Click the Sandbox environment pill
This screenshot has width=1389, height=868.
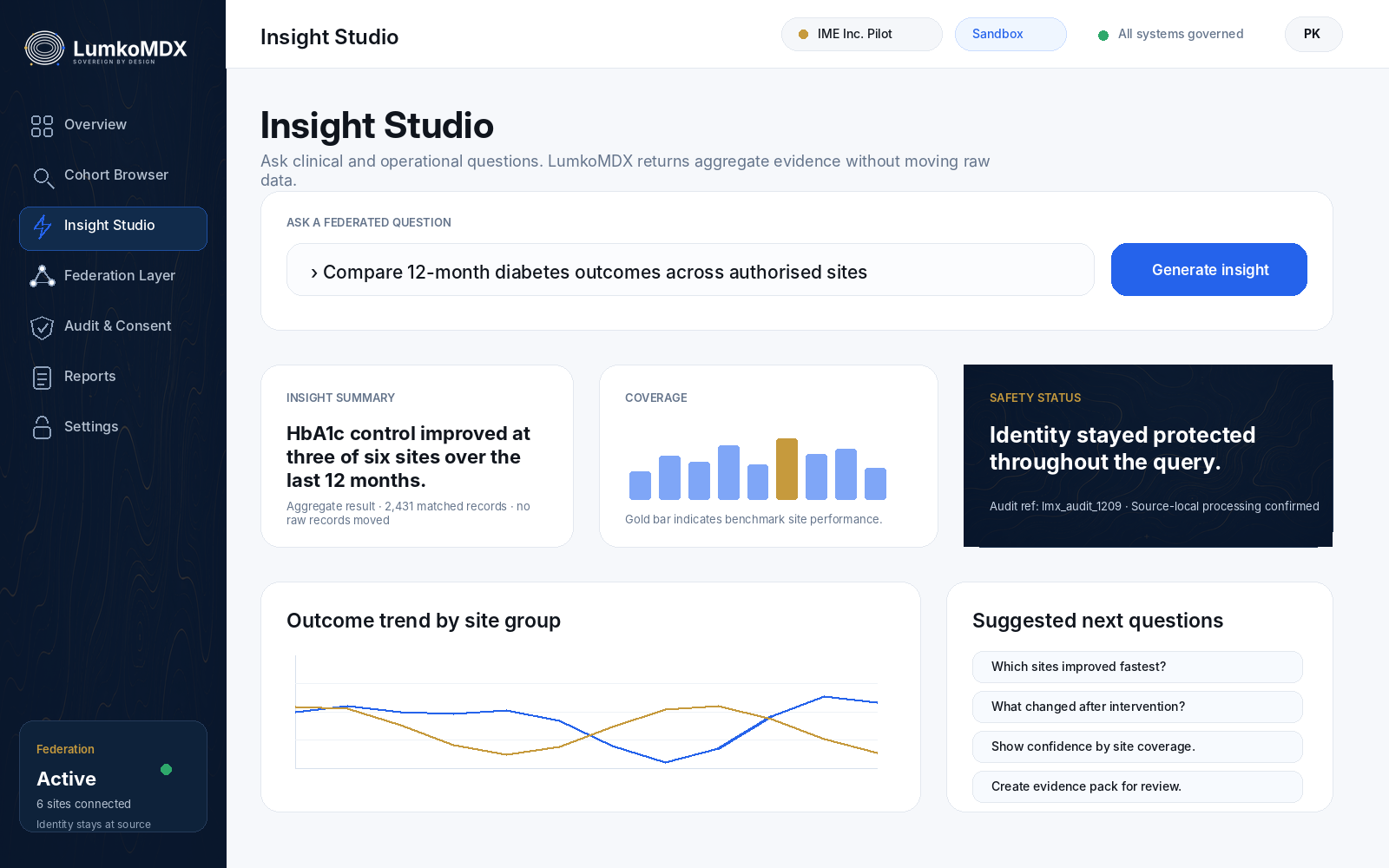[x=1010, y=35]
